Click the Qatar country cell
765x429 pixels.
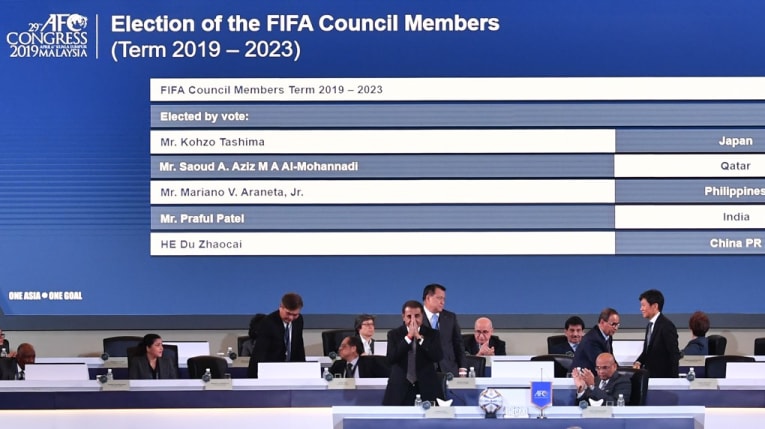(690, 166)
